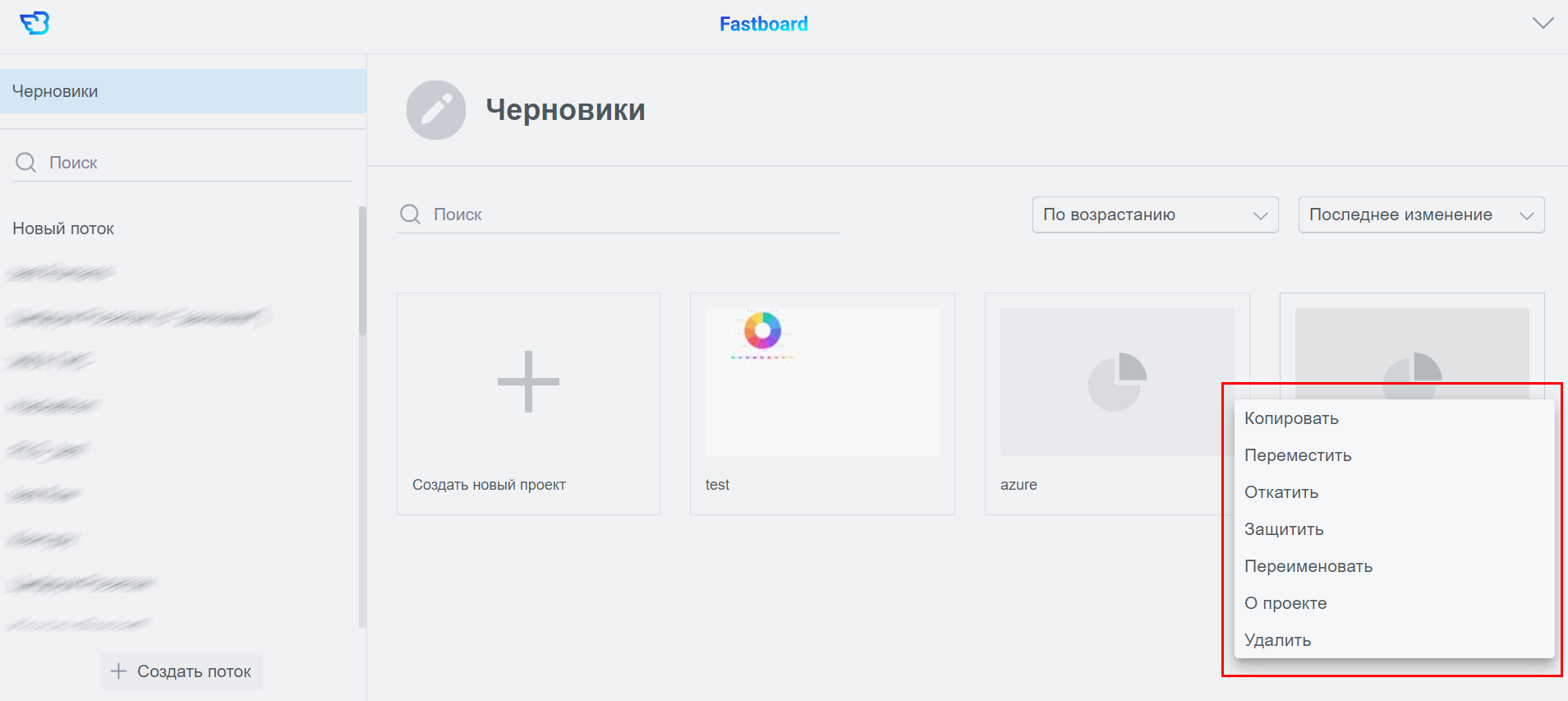1568x701 pixels.
Task: Click the large plus icon to create project
Action: coord(528,381)
